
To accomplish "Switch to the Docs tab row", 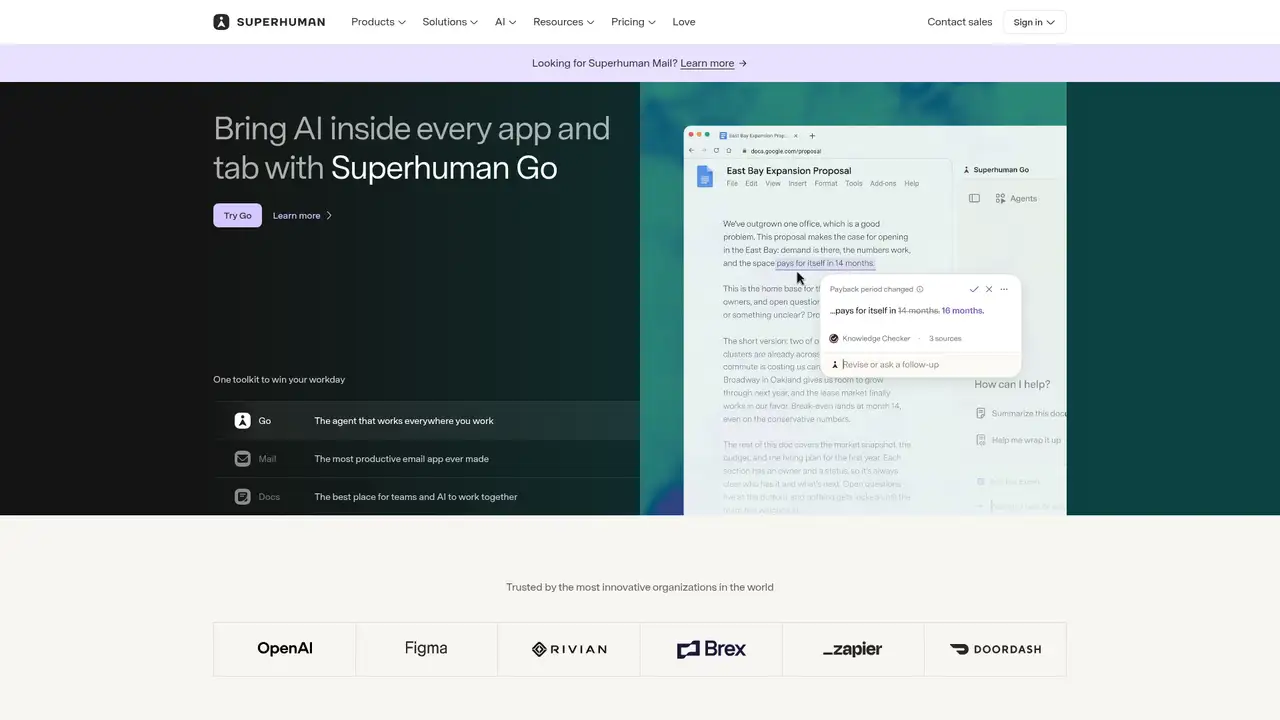I will pyautogui.click(x=426, y=497).
